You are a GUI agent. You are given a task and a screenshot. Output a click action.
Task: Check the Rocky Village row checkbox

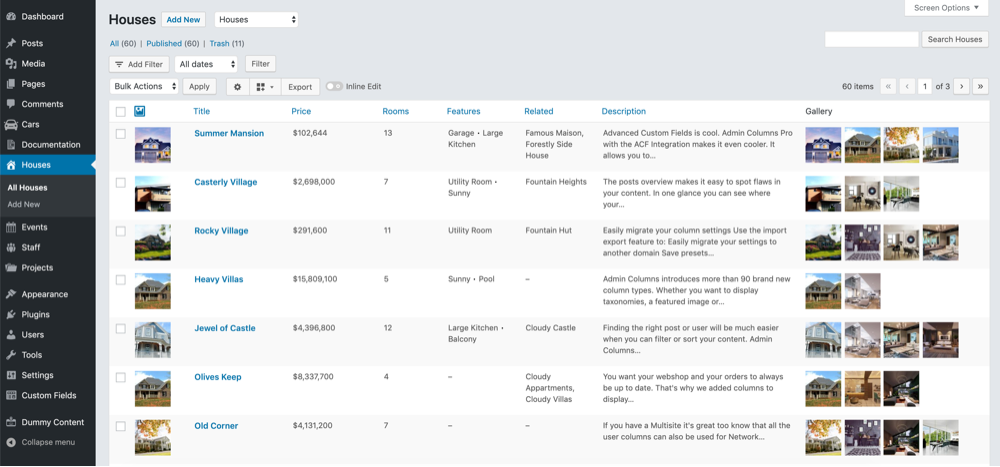tap(121, 231)
